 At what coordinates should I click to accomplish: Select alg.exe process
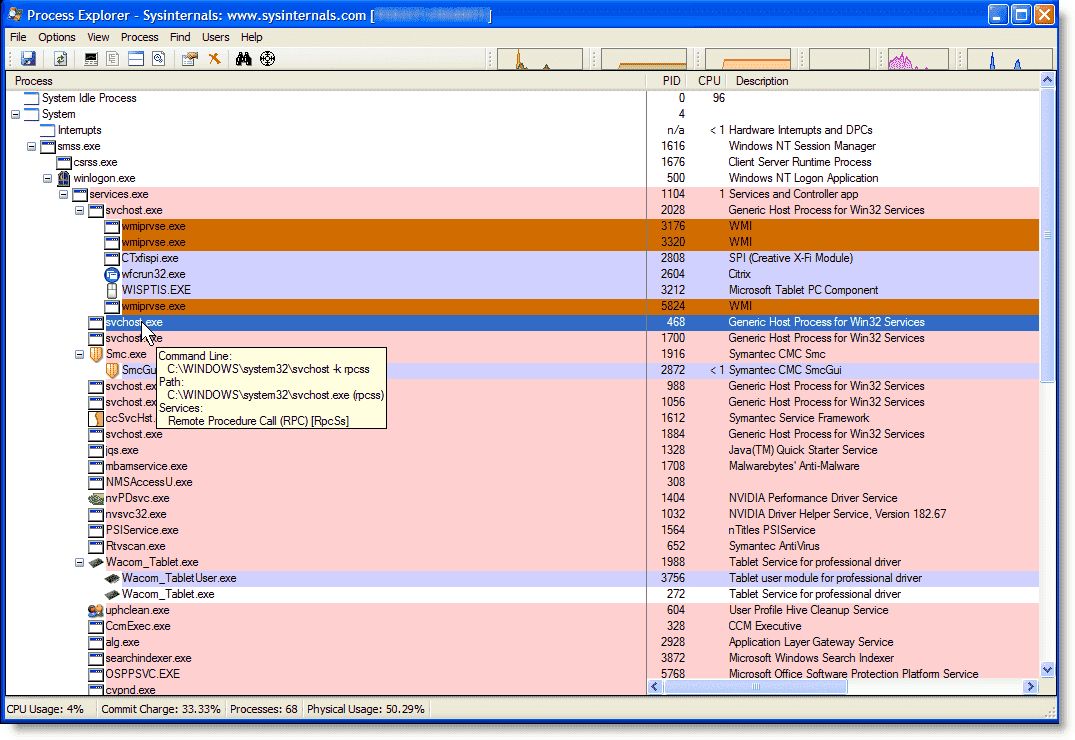pos(123,643)
